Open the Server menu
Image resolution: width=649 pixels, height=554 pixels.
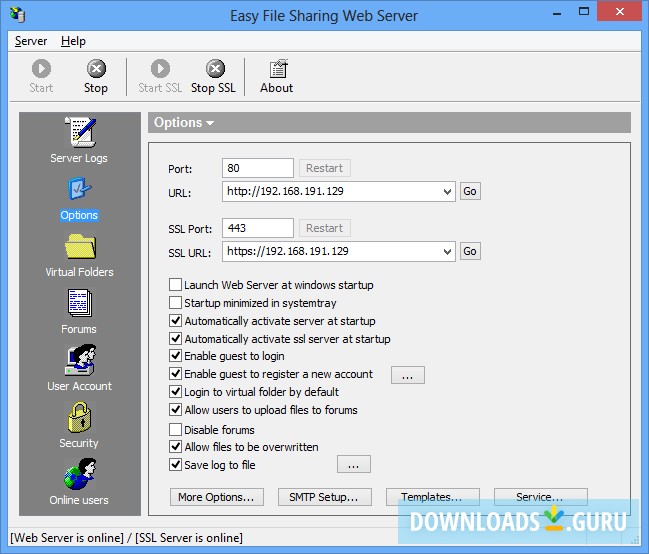(31, 41)
